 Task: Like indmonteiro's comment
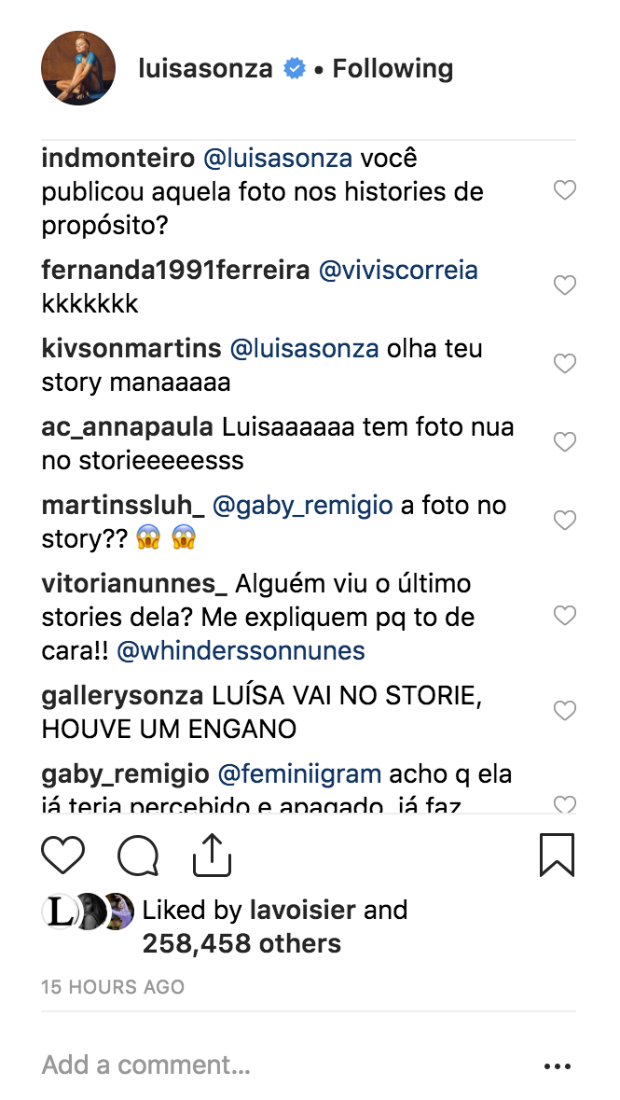coord(565,190)
